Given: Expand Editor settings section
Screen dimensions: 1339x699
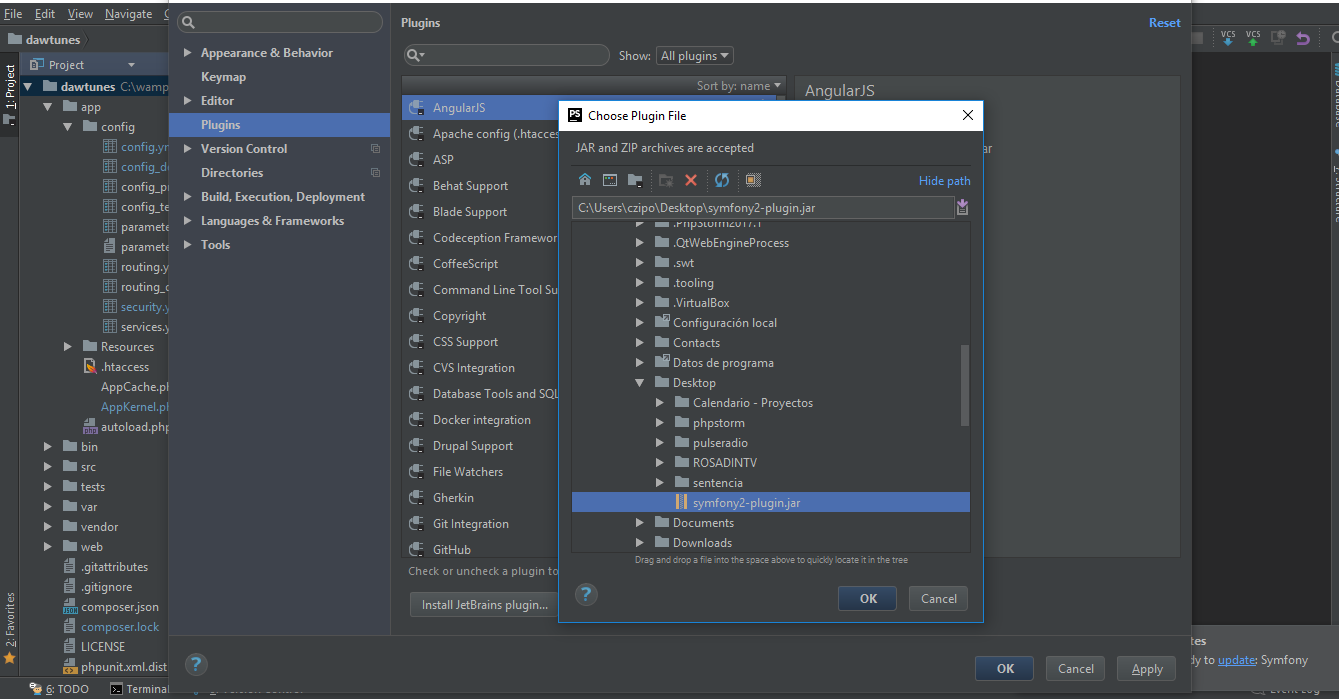Looking at the screenshot, I should [x=188, y=101].
